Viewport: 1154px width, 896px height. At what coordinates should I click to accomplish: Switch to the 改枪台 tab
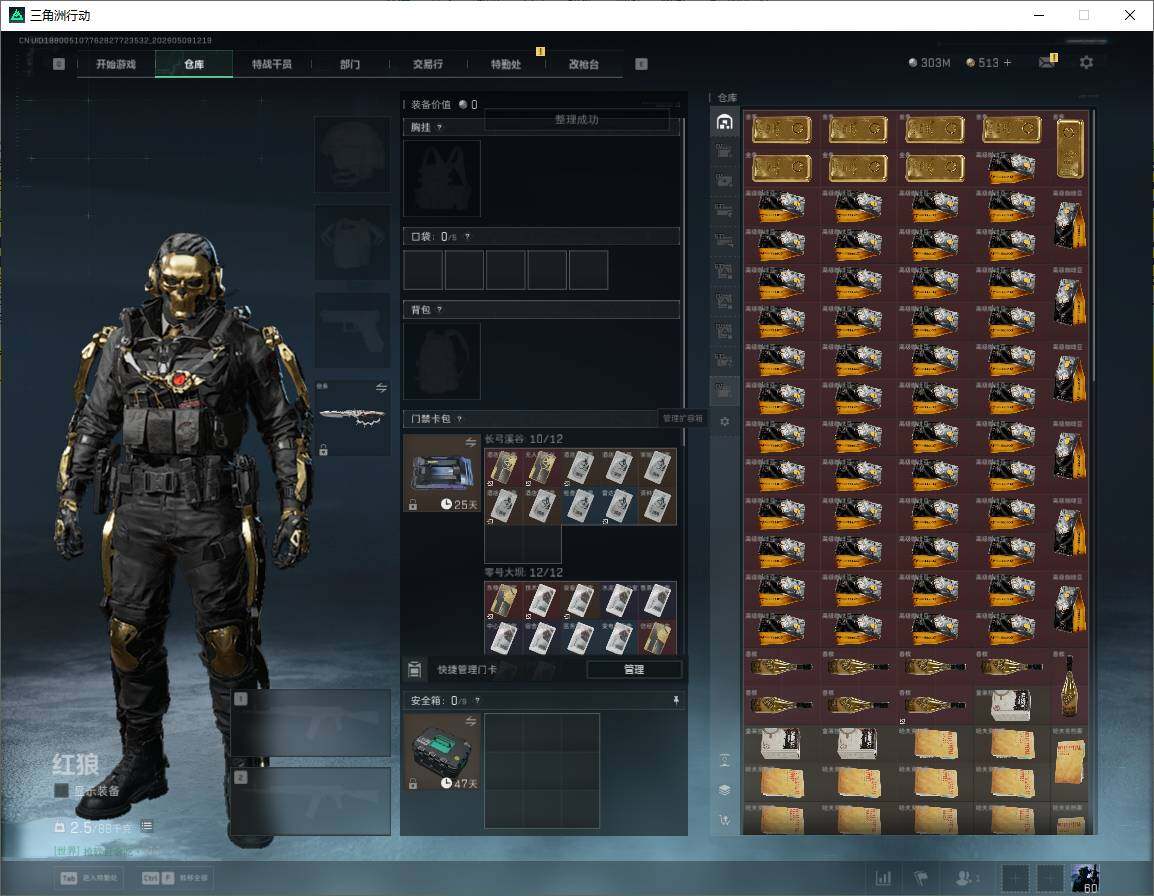coord(584,64)
